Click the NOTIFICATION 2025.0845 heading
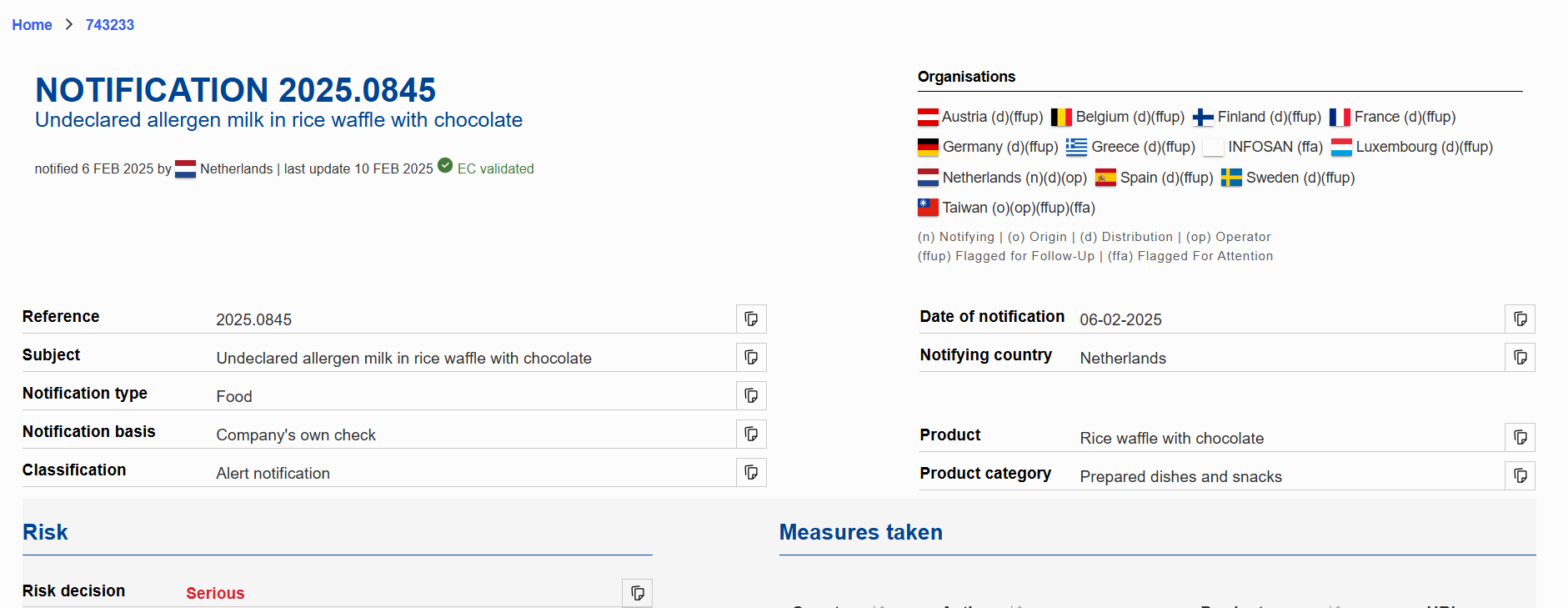Image resolution: width=1568 pixels, height=608 pixels. pos(235,90)
